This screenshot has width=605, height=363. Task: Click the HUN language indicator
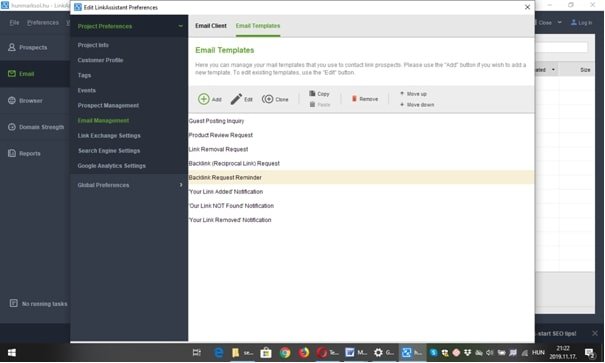point(538,353)
